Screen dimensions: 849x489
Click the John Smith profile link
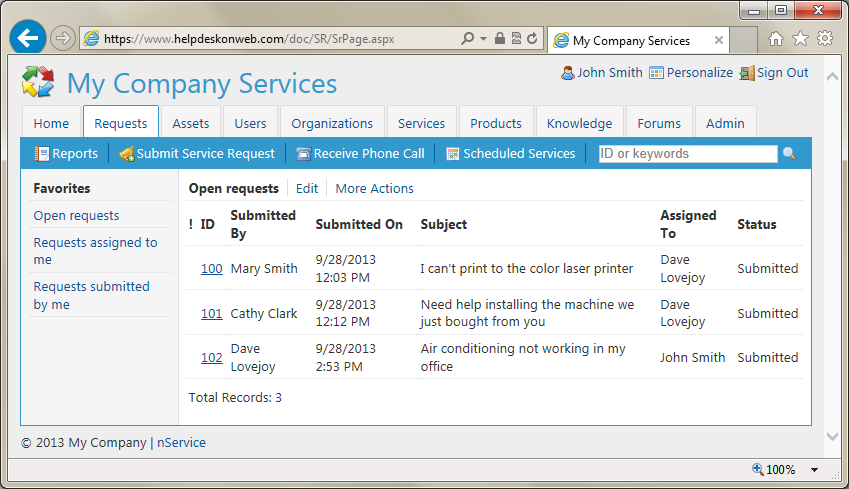(610, 73)
